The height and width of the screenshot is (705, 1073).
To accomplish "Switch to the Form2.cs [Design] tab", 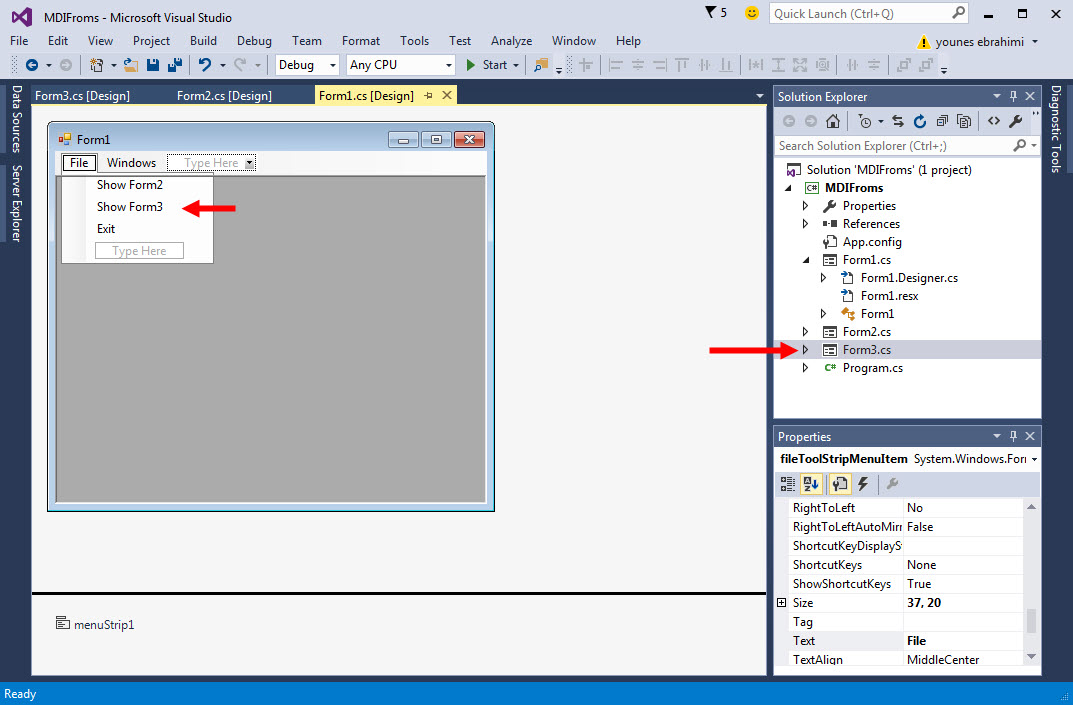I will [224, 96].
